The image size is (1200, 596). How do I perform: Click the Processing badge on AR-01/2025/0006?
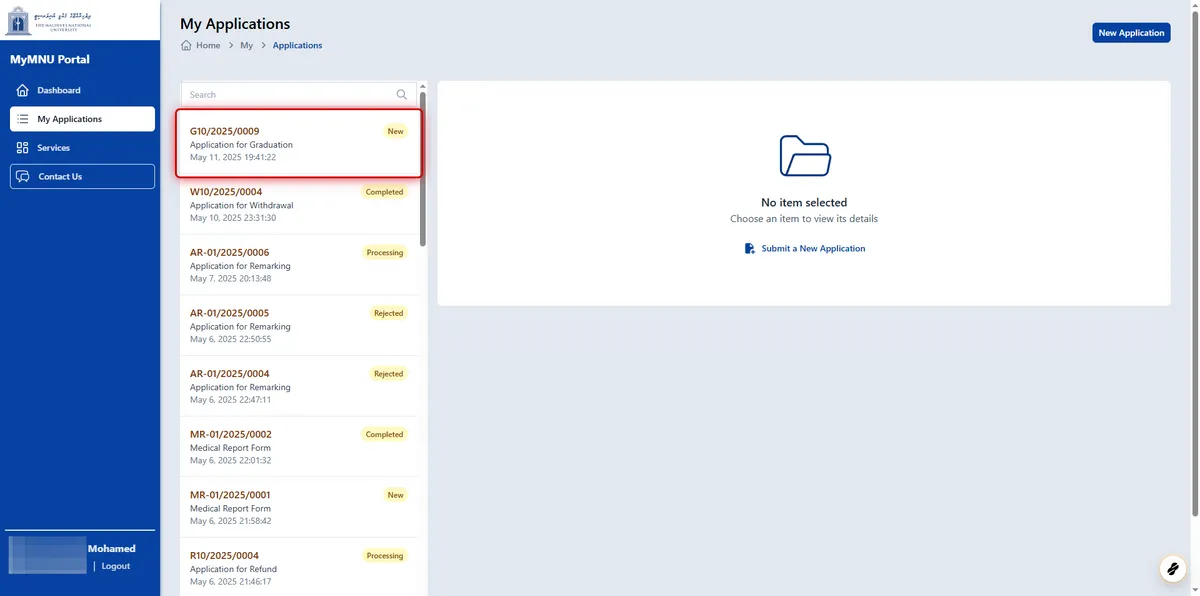tap(384, 253)
